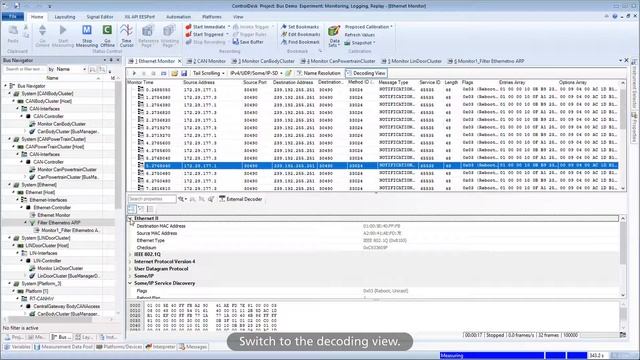Click the Save Buffer icon
The image size is (640, 360).
(x=236, y=42)
